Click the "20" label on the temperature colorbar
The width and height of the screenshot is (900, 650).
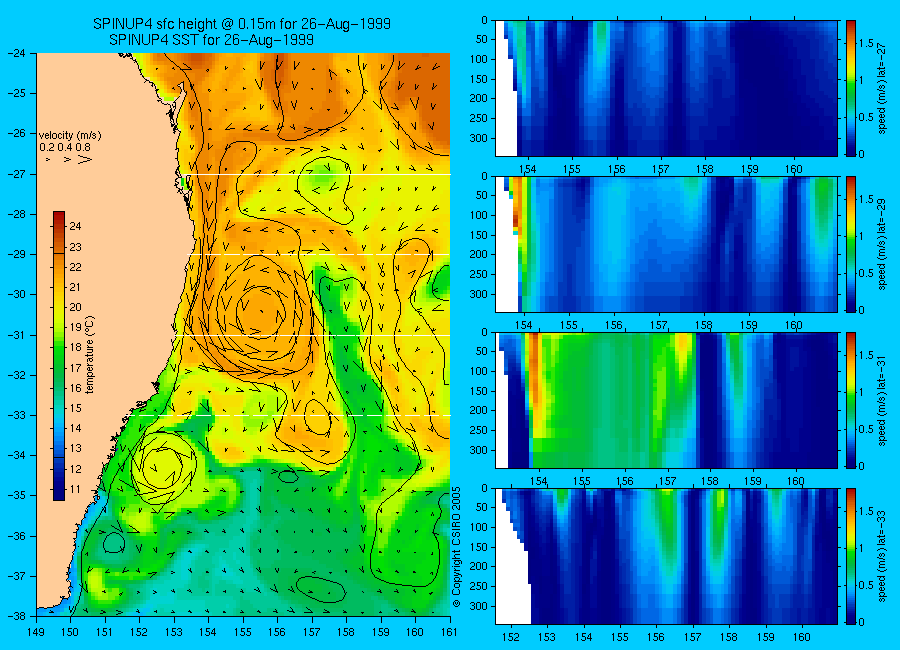pyautogui.click(x=75, y=307)
